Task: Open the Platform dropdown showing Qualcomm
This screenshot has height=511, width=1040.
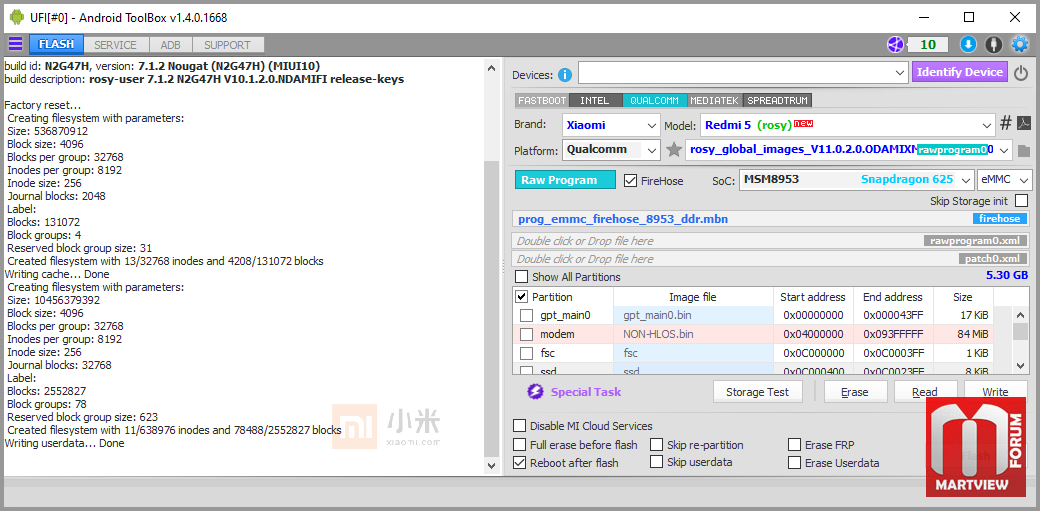Action: [611, 149]
